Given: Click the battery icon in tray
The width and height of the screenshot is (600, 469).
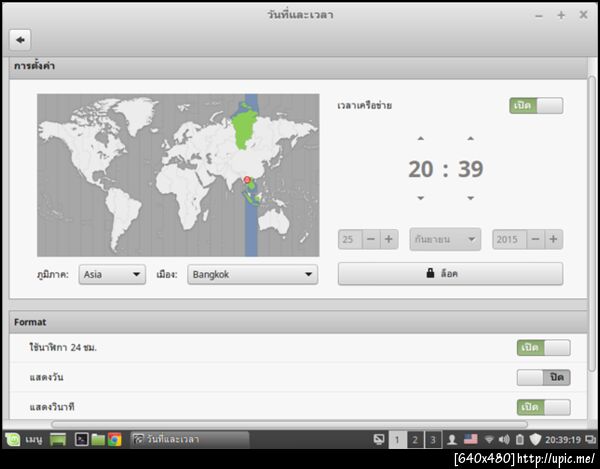Looking at the screenshot, I should click(519, 440).
